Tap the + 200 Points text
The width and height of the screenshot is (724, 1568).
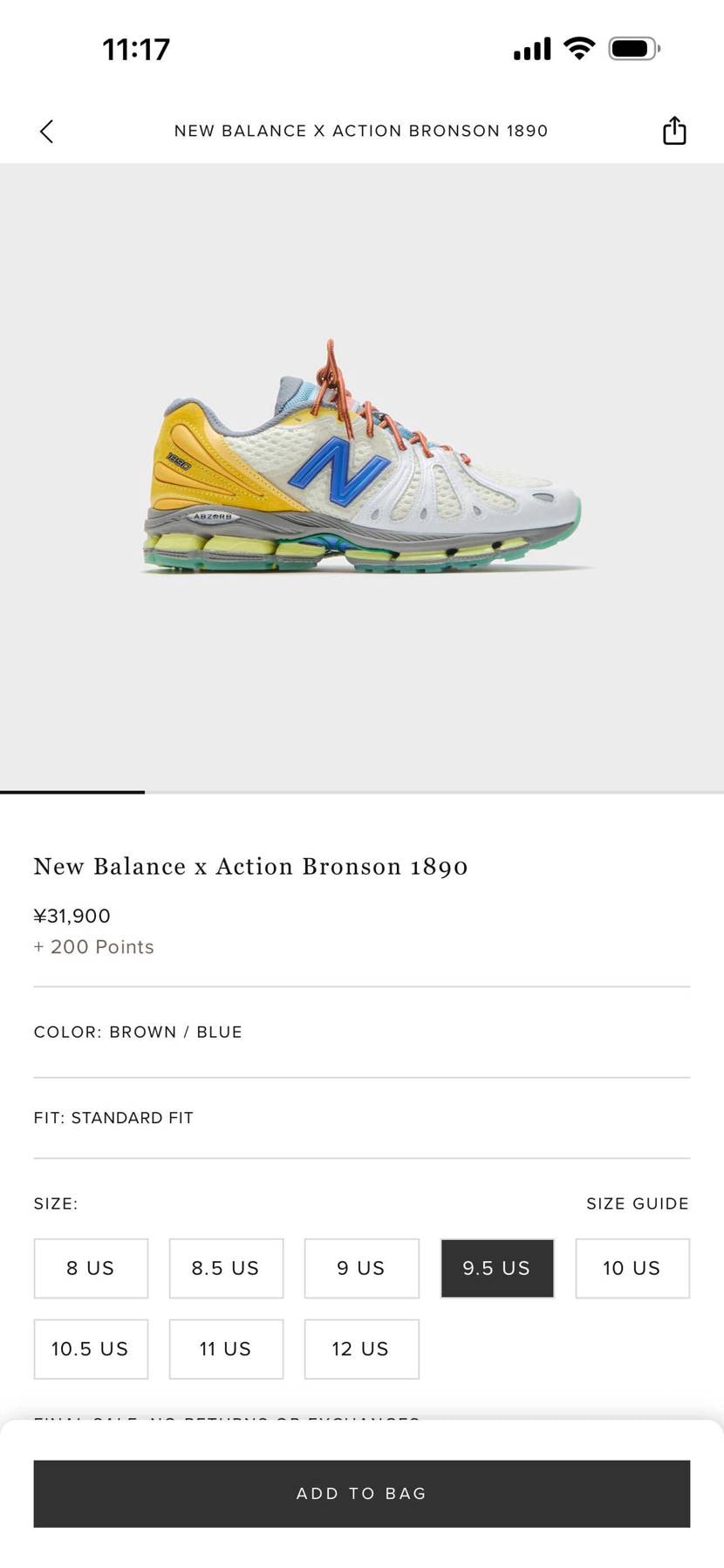[x=94, y=947]
